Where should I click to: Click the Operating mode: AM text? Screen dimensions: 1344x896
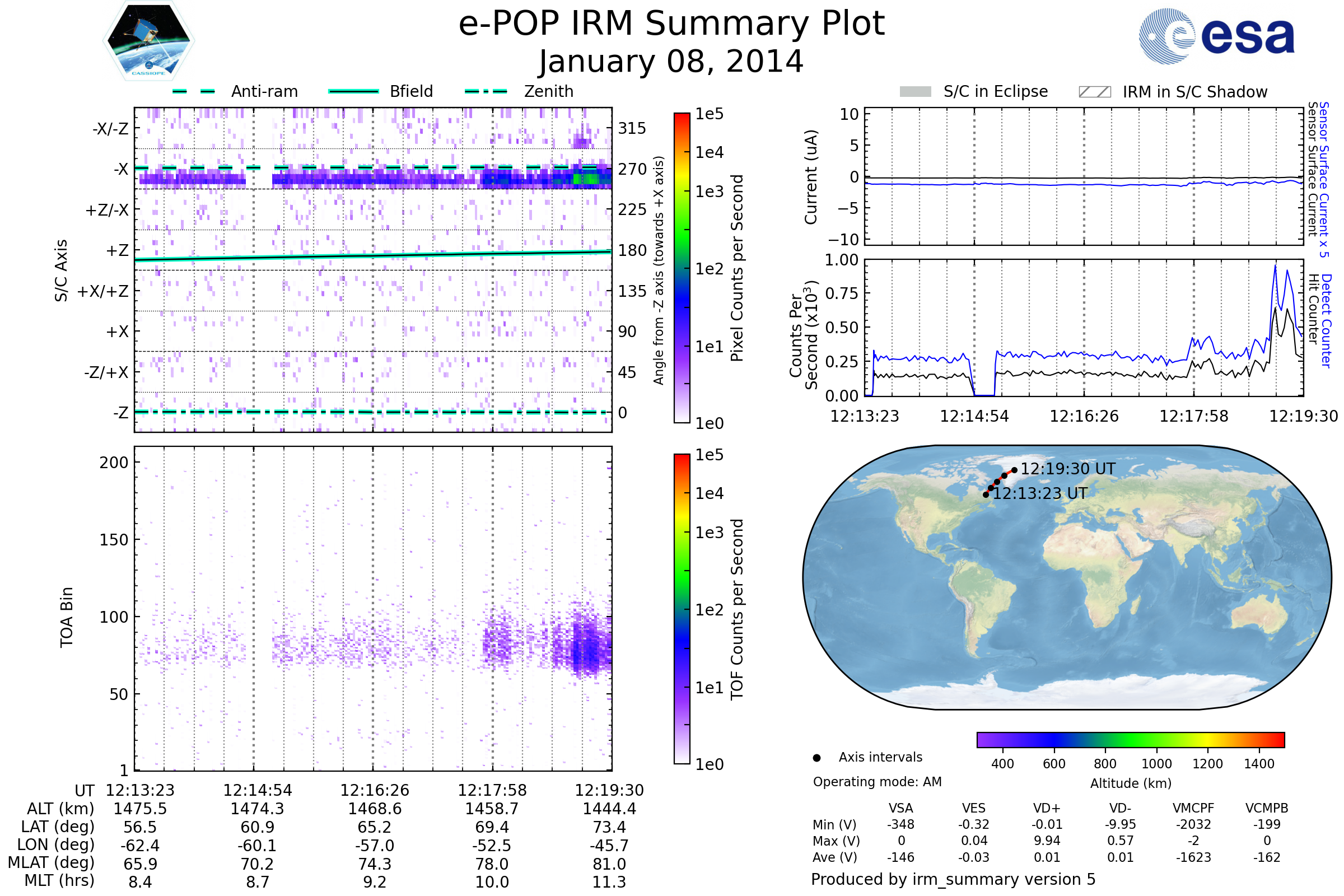tap(877, 782)
